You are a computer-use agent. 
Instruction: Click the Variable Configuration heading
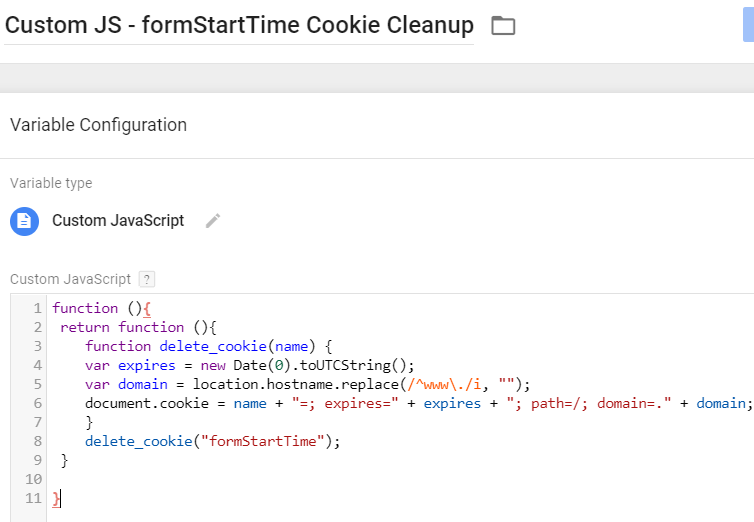[x=98, y=125]
